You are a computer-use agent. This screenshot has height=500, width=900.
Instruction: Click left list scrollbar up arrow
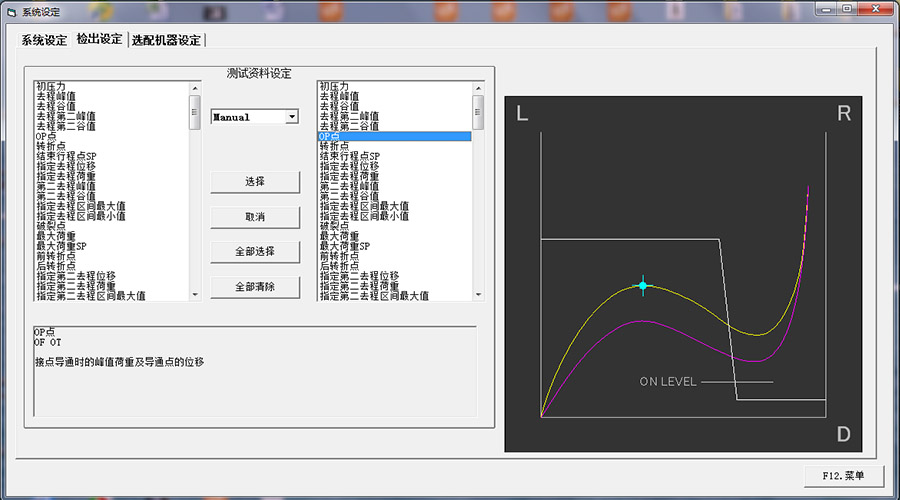click(x=195, y=88)
